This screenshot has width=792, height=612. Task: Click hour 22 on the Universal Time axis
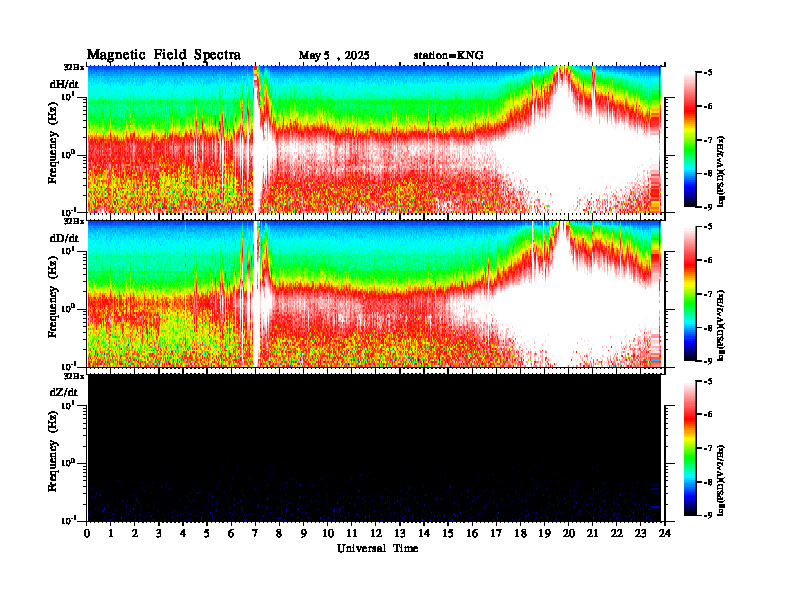[x=616, y=533]
